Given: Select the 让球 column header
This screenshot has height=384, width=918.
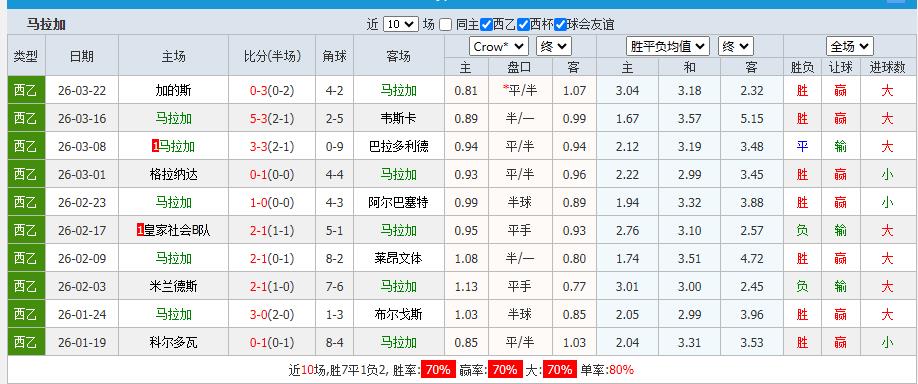Looking at the screenshot, I should [840, 67].
